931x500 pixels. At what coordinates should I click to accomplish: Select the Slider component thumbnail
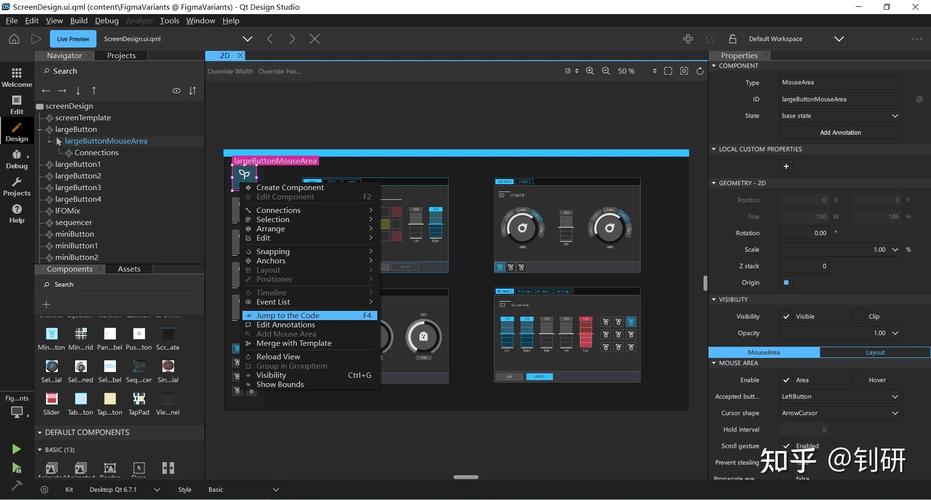pos(52,404)
